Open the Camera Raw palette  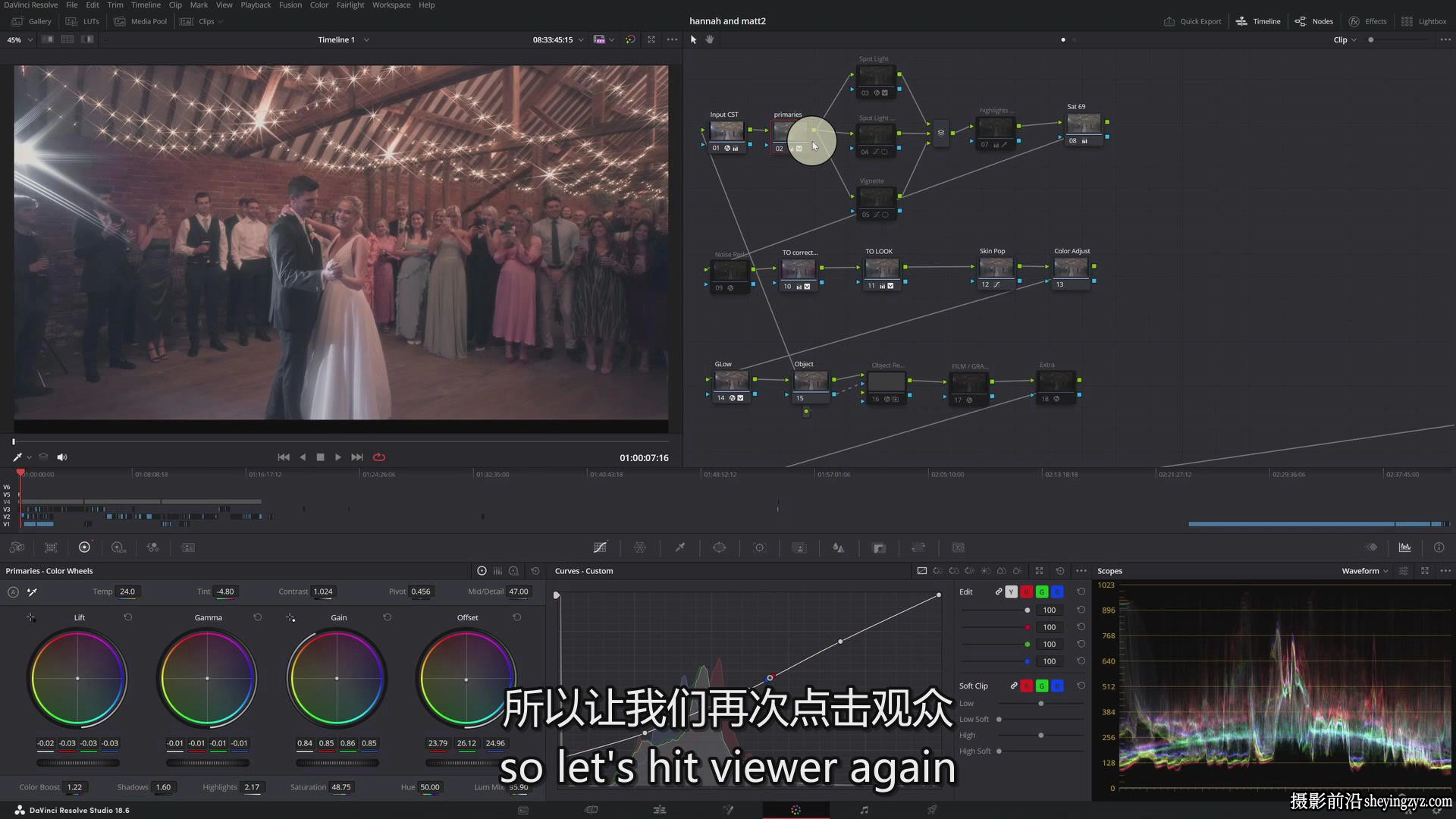pos(17,548)
